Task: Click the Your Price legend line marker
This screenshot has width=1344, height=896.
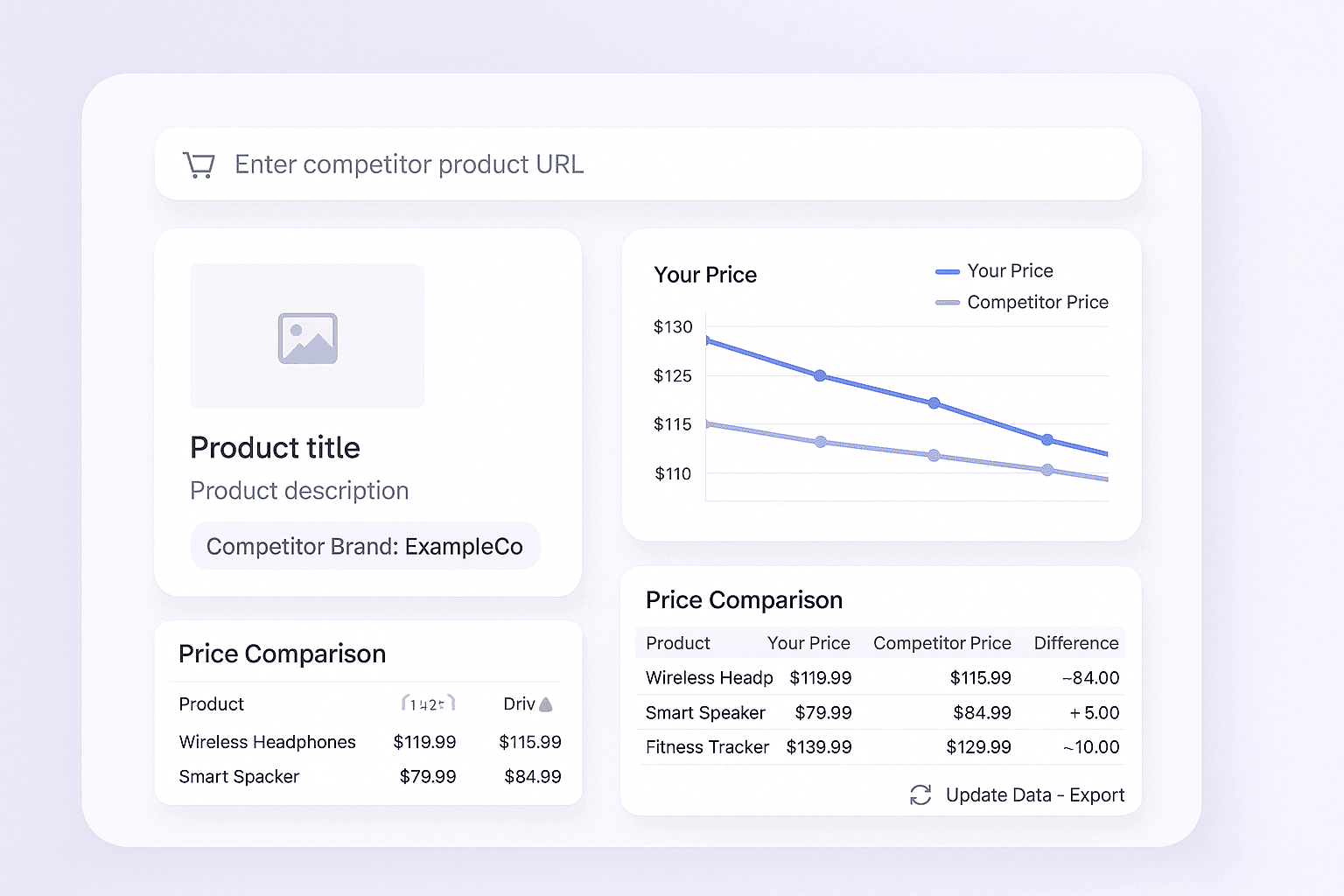Action: click(x=946, y=271)
